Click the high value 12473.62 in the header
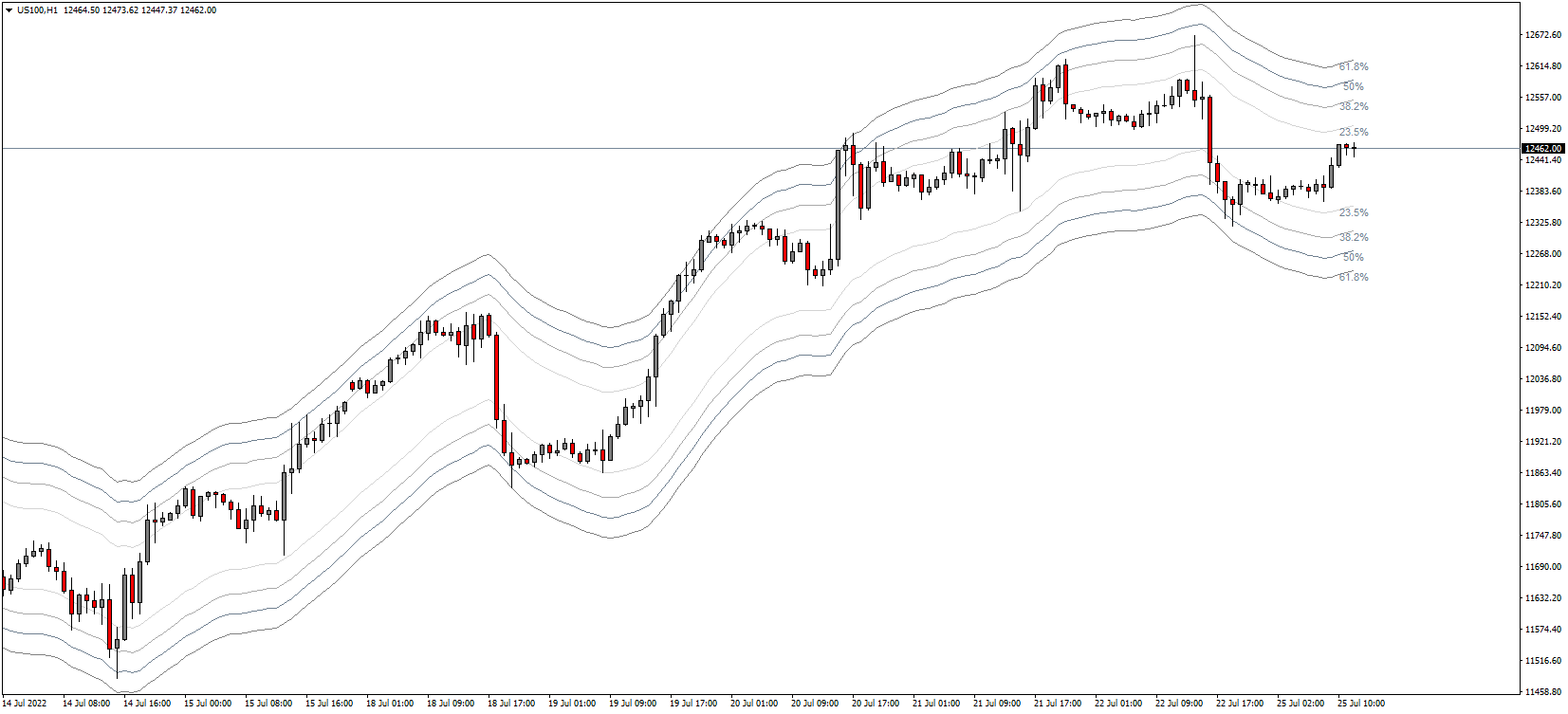The image size is (1568, 714). (x=120, y=10)
